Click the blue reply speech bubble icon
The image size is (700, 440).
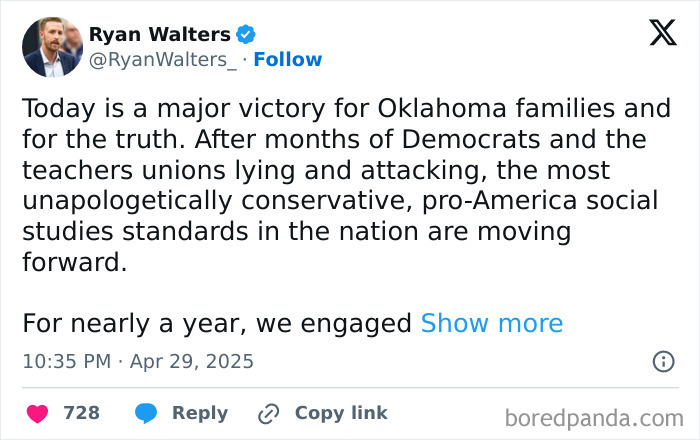click(146, 413)
